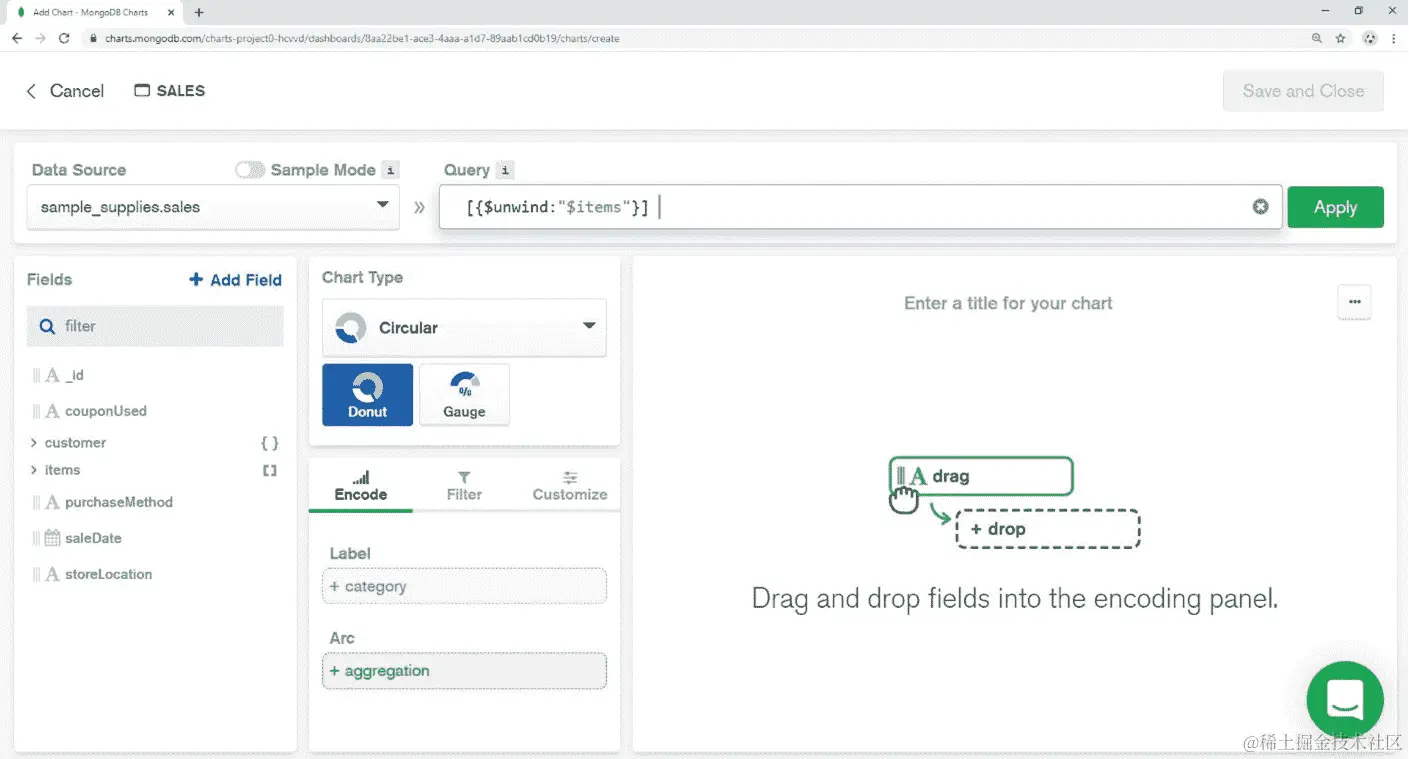Click Add Field
The width and height of the screenshot is (1409, 759).
pyautogui.click(x=236, y=280)
